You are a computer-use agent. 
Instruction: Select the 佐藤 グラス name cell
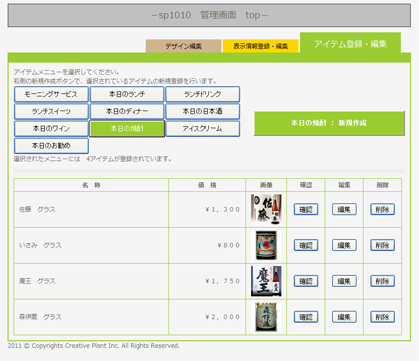[91, 210]
